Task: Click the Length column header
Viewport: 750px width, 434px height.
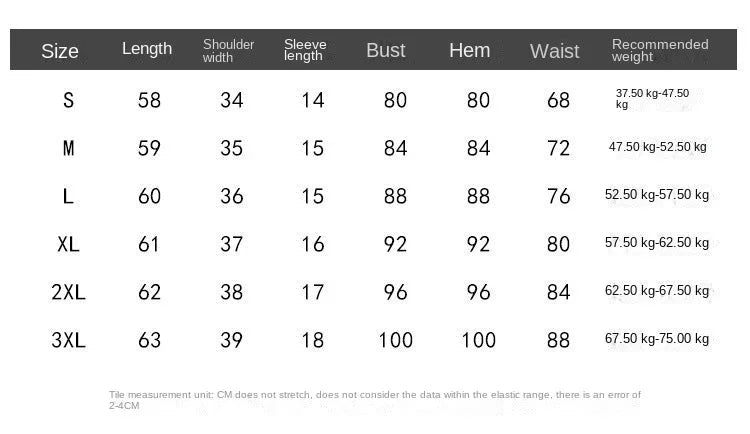Action: click(147, 49)
